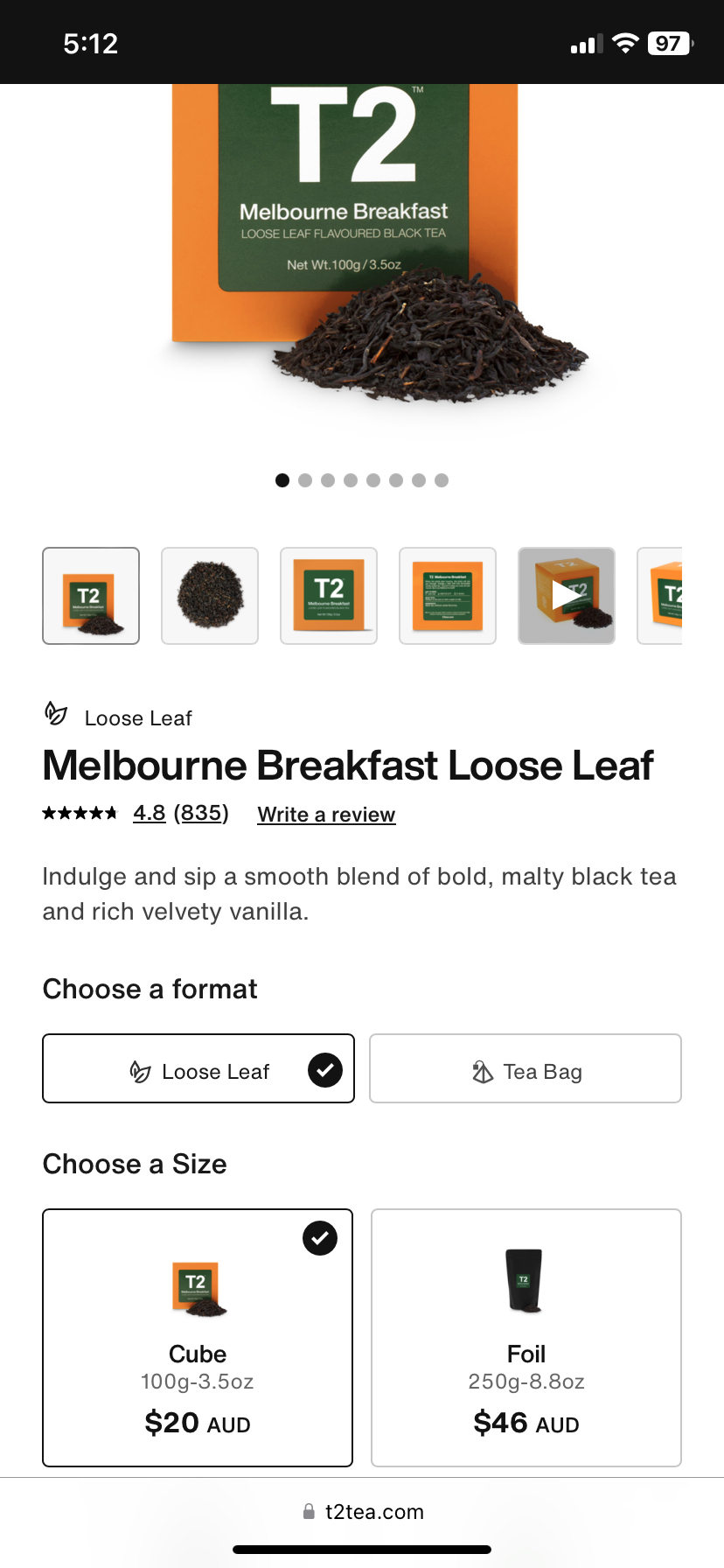This screenshot has width=724, height=1568.
Task: Jump to the last carousel dot
Action: tap(442, 480)
